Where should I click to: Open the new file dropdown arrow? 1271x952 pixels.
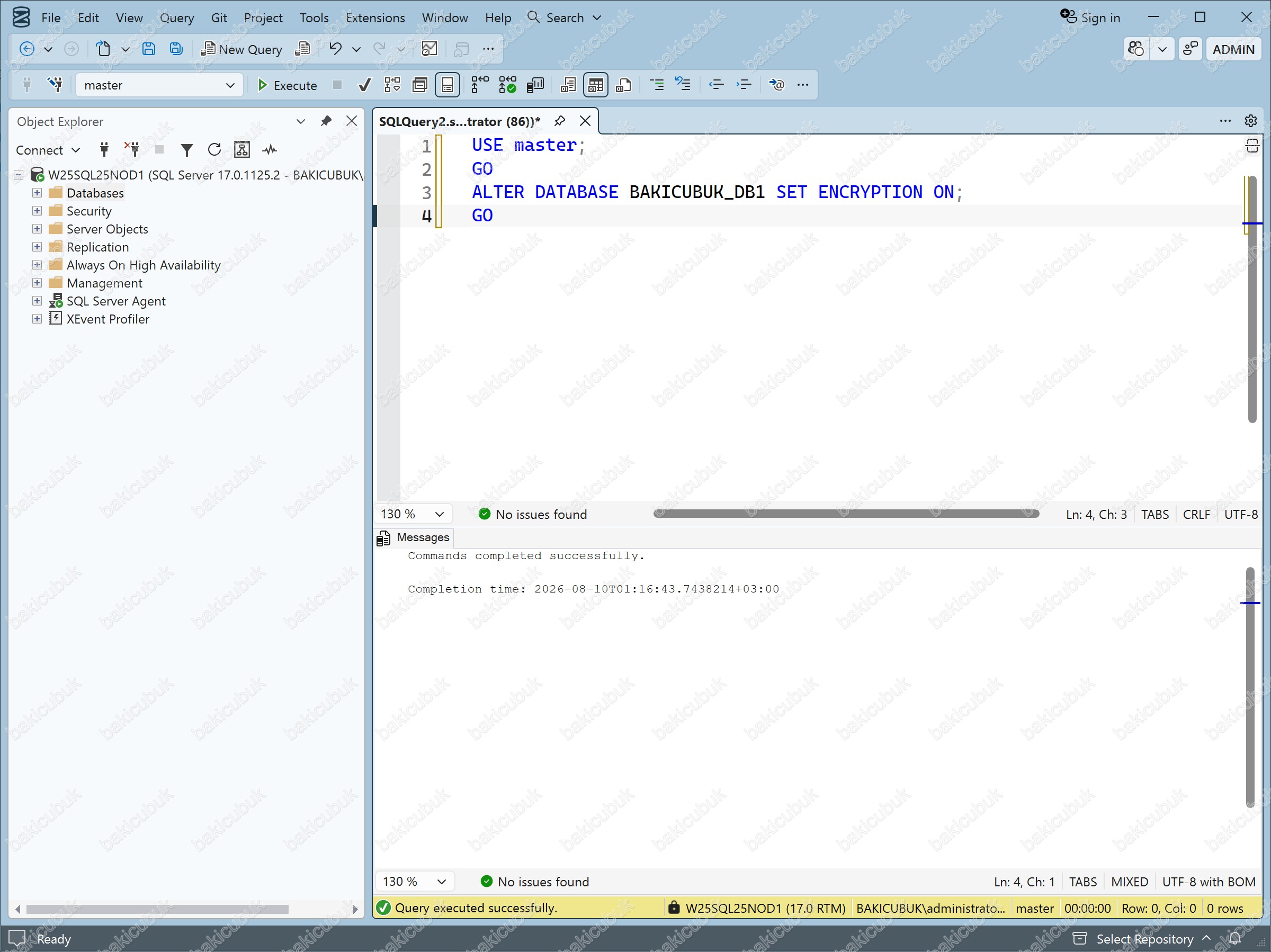(x=126, y=49)
